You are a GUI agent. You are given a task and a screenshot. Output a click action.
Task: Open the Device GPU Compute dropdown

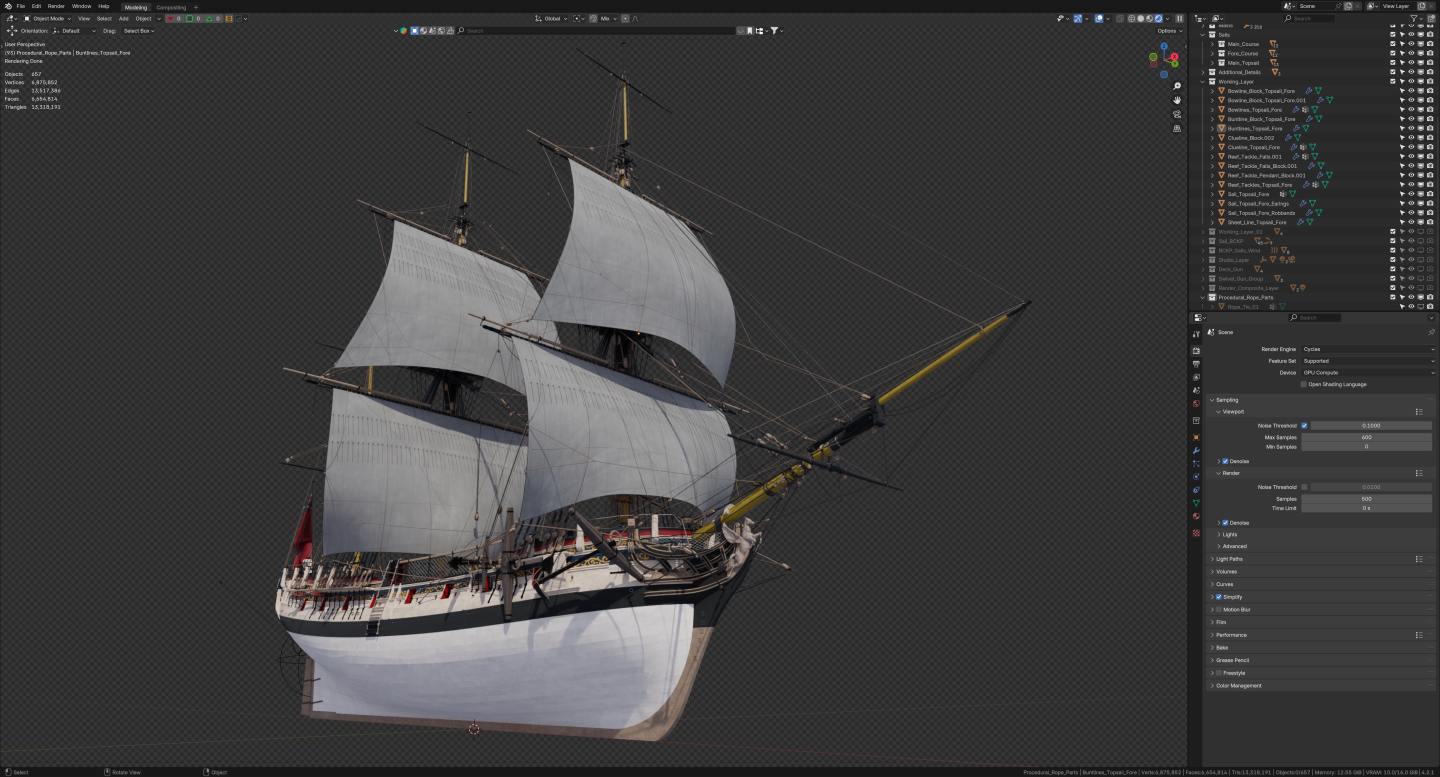(x=1368, y=372)
